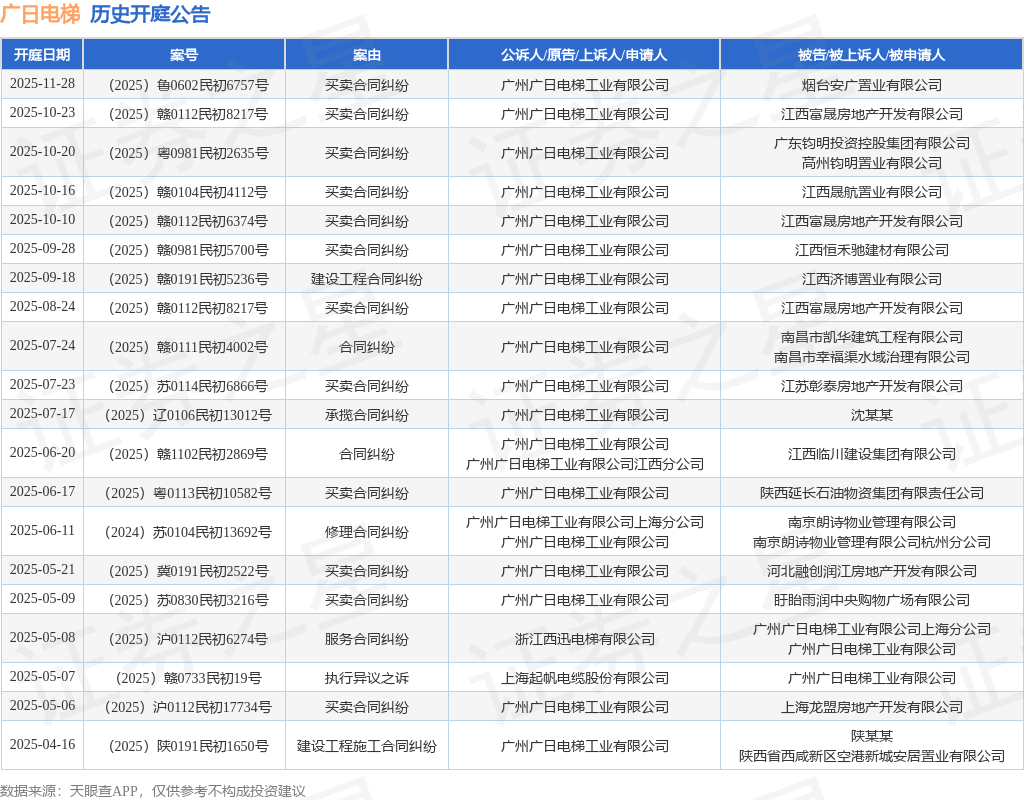The width and height of the screenshot is (1024, 800).
Task: Click defendant 江西济博置业有限公司
Action: (871, 279)
